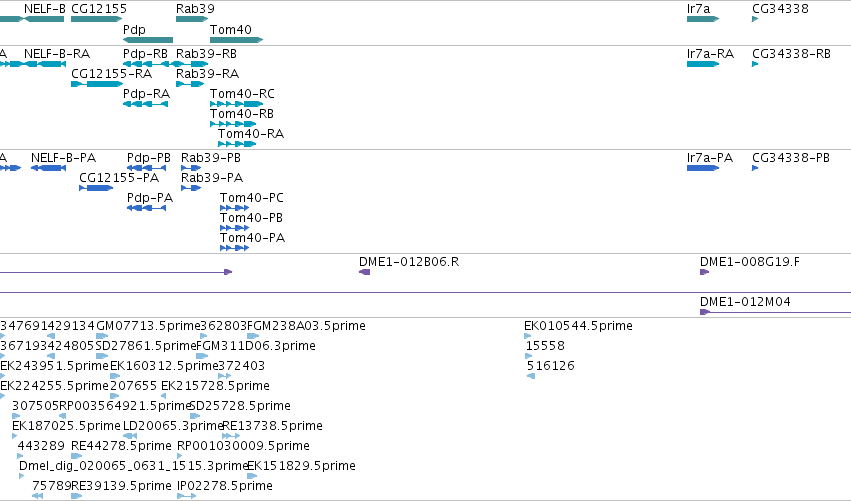Open the Tom40-RA transcript label
851x501 pixels.
click(x=251, y=134)
